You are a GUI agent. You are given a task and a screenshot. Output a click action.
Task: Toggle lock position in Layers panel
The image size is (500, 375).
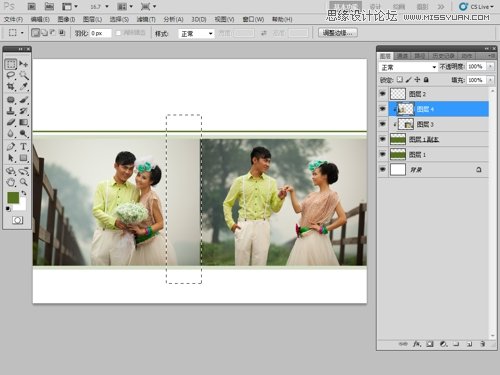tap(417, 80)
